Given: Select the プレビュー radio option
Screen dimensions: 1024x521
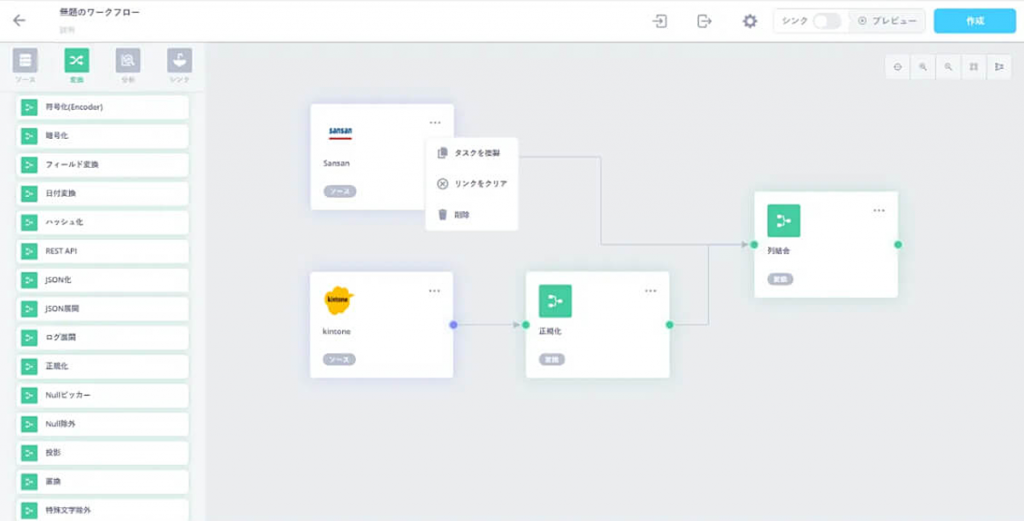Looking at the screenshot, I should coord(862,21).
